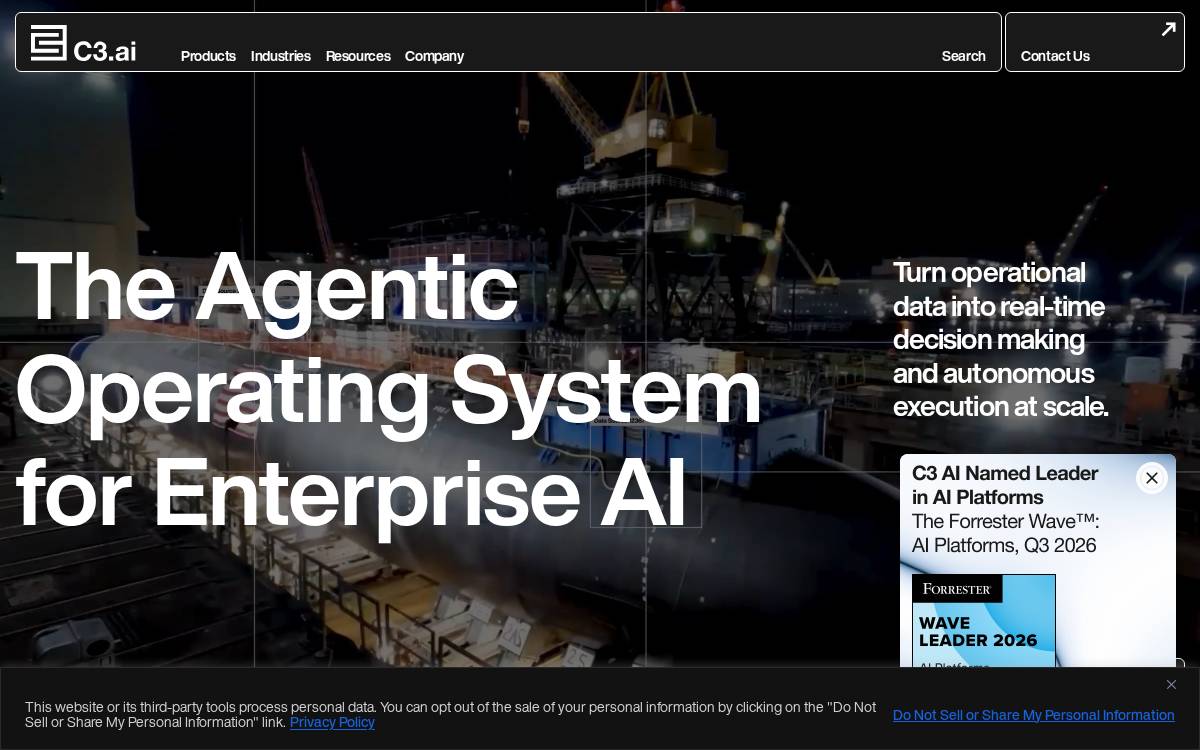Screen dimensions: 1200x750
Task: Click Do Not Sell or Share My Personal Information
Action: pyautogui.click(x=1034, y=715)
